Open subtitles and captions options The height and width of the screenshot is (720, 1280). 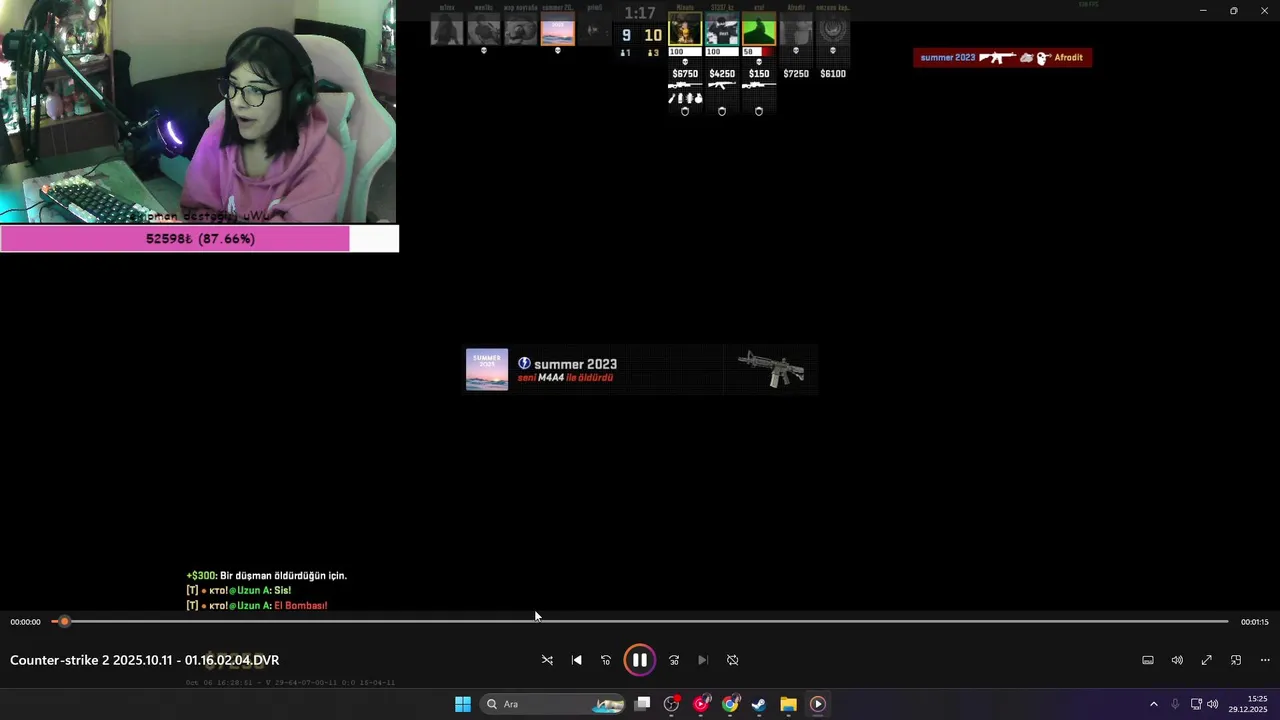(1148, 660)
